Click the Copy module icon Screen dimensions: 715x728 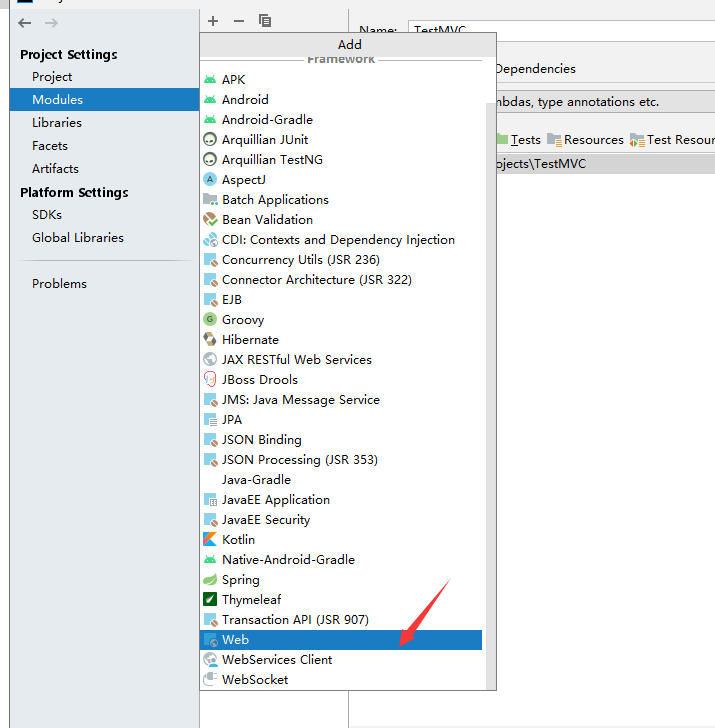[x=265, y=21]
